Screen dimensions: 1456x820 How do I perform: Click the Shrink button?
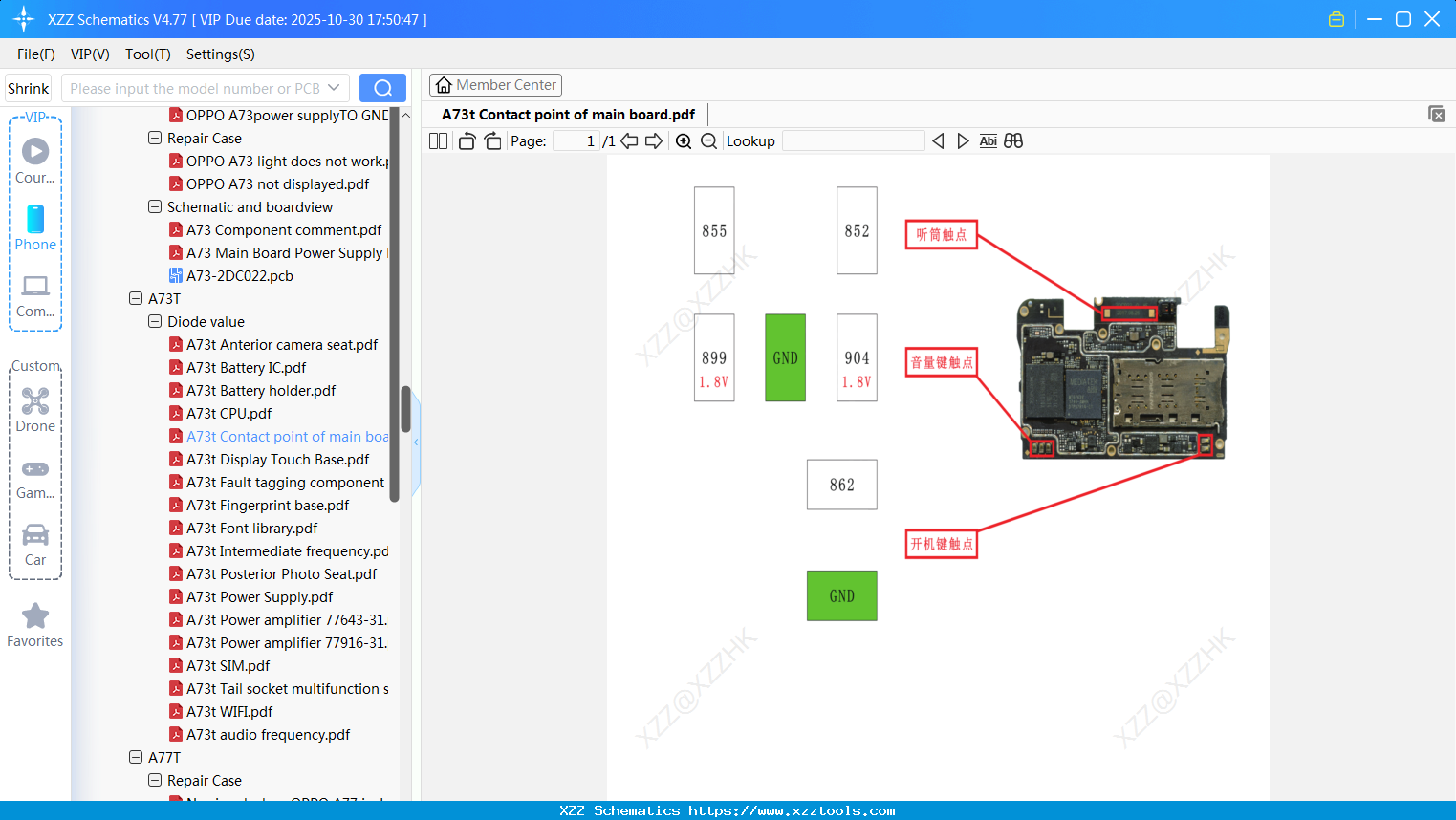pos(27,87)
